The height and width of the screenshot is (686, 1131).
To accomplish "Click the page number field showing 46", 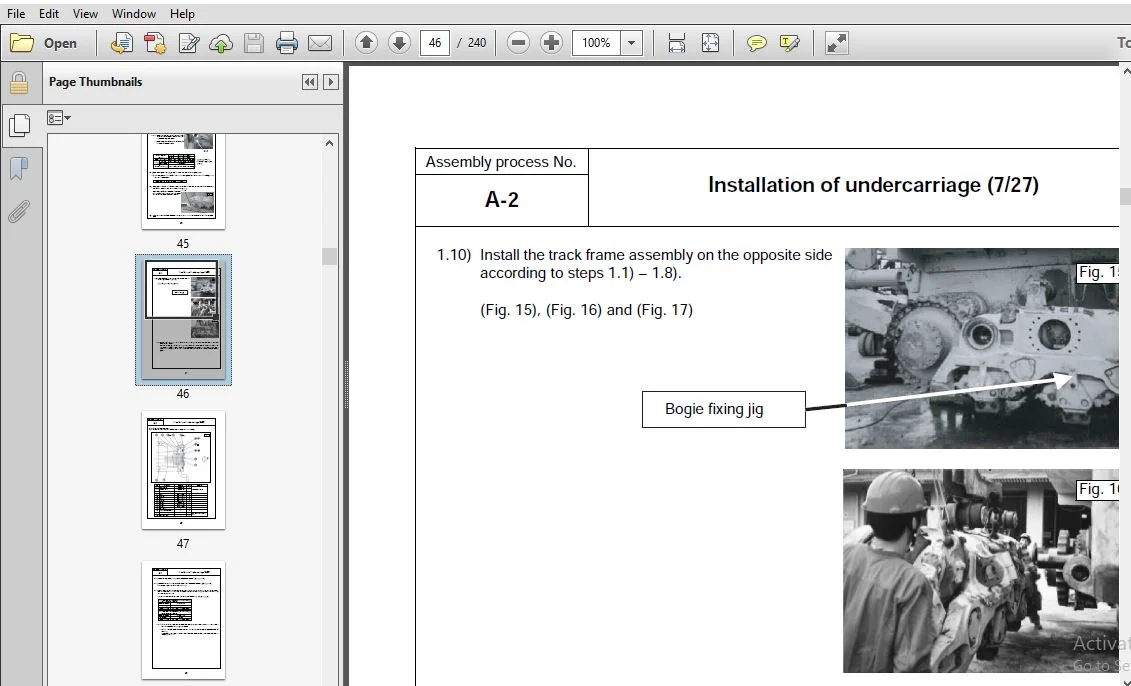I will click(x=435, y=43).
